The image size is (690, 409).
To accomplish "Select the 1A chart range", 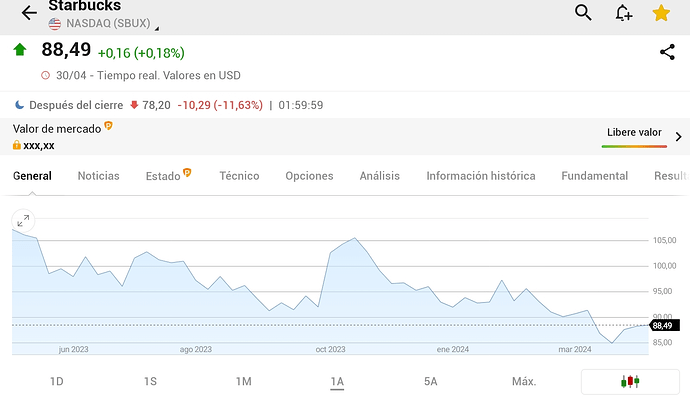I will 337,381.
